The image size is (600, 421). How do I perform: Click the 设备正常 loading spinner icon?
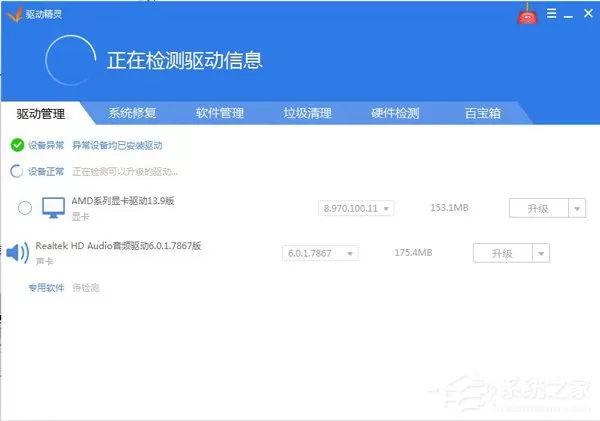point(16,171)
